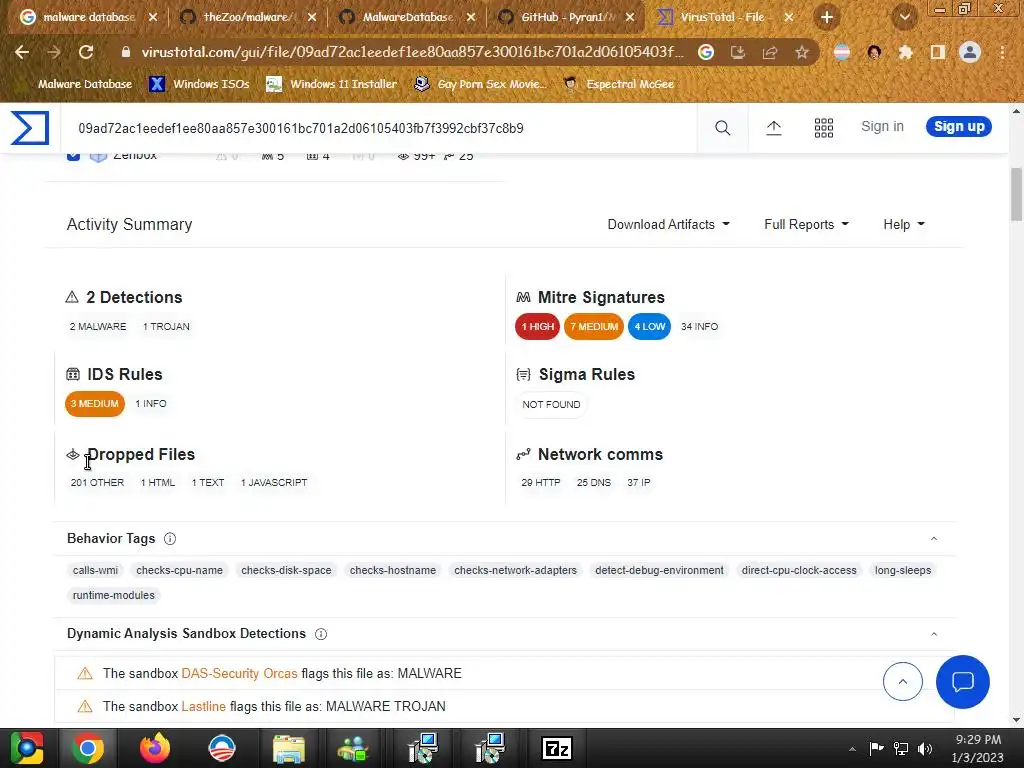Click the 7 MEDIUM Mitre badge

coord(594,327)
